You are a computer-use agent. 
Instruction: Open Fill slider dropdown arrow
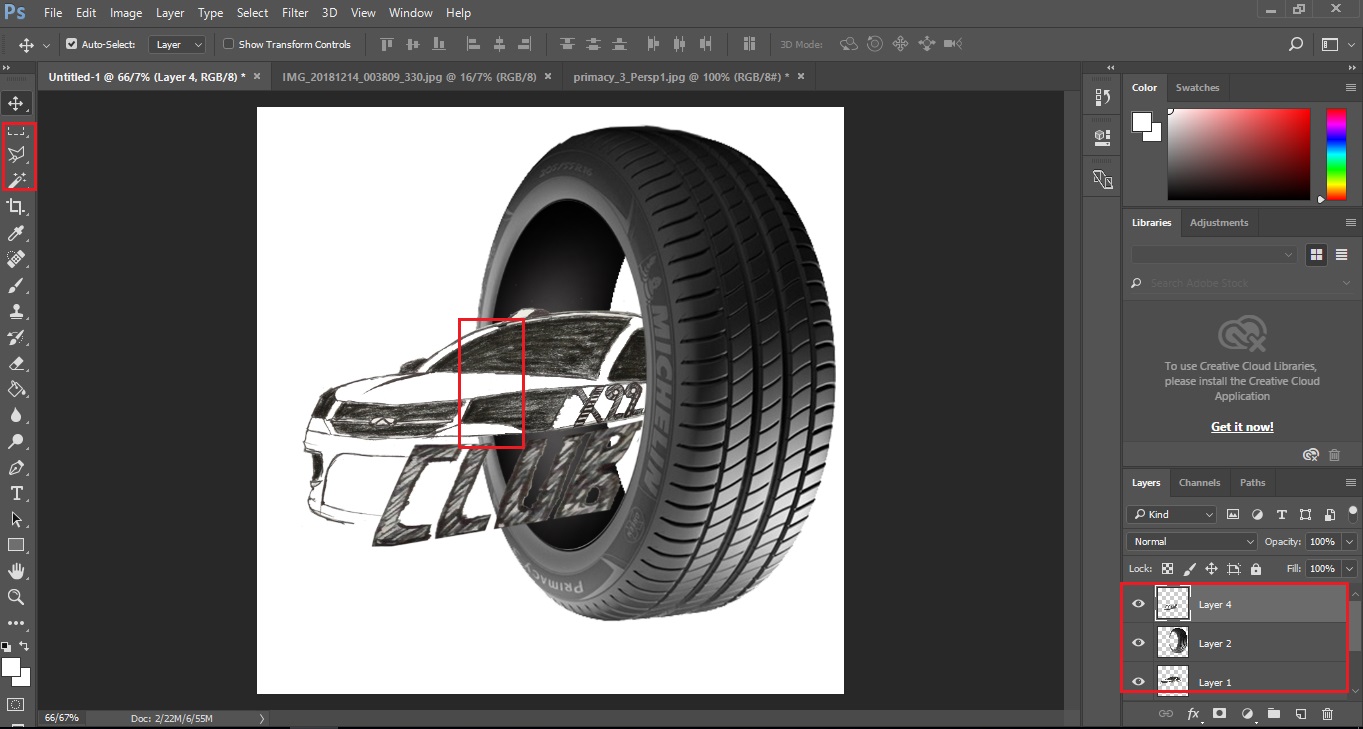tap(1350, 568)
